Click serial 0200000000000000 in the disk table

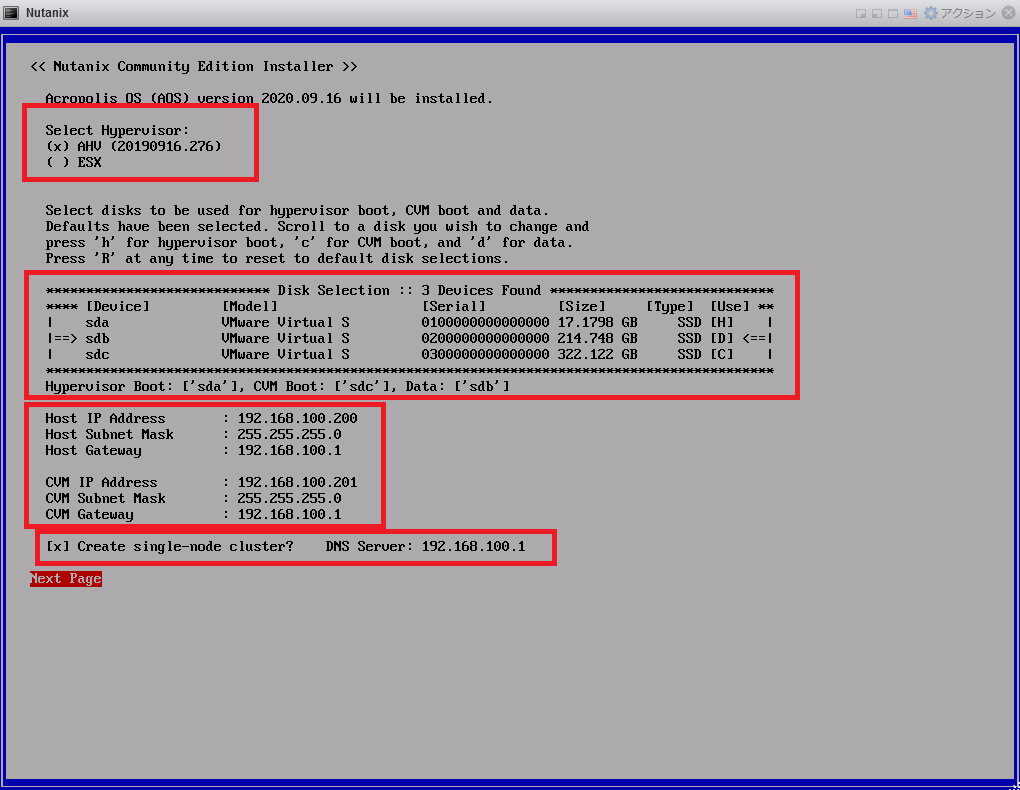click(485, 338)
